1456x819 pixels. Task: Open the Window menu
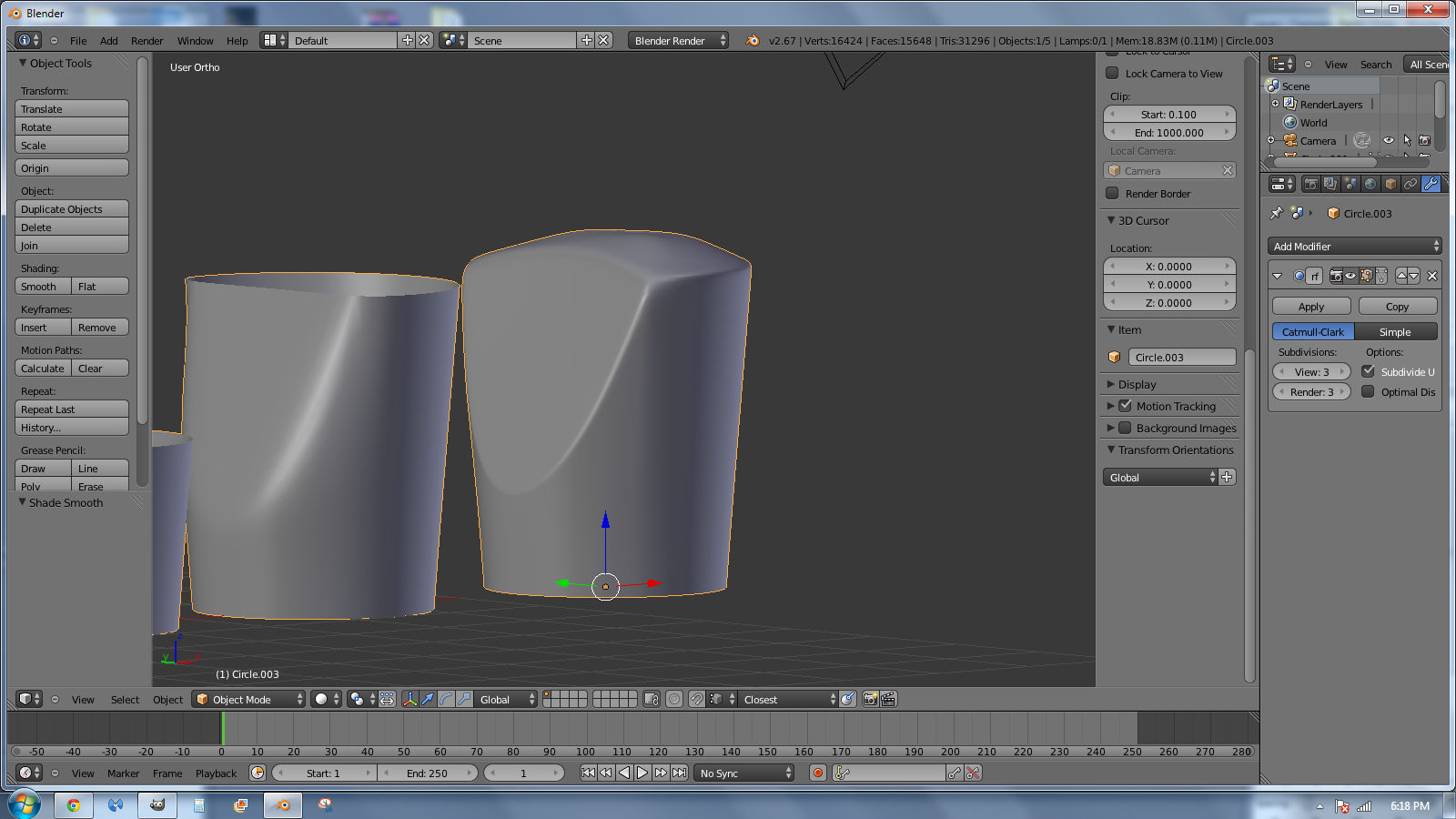click(195, 40)
